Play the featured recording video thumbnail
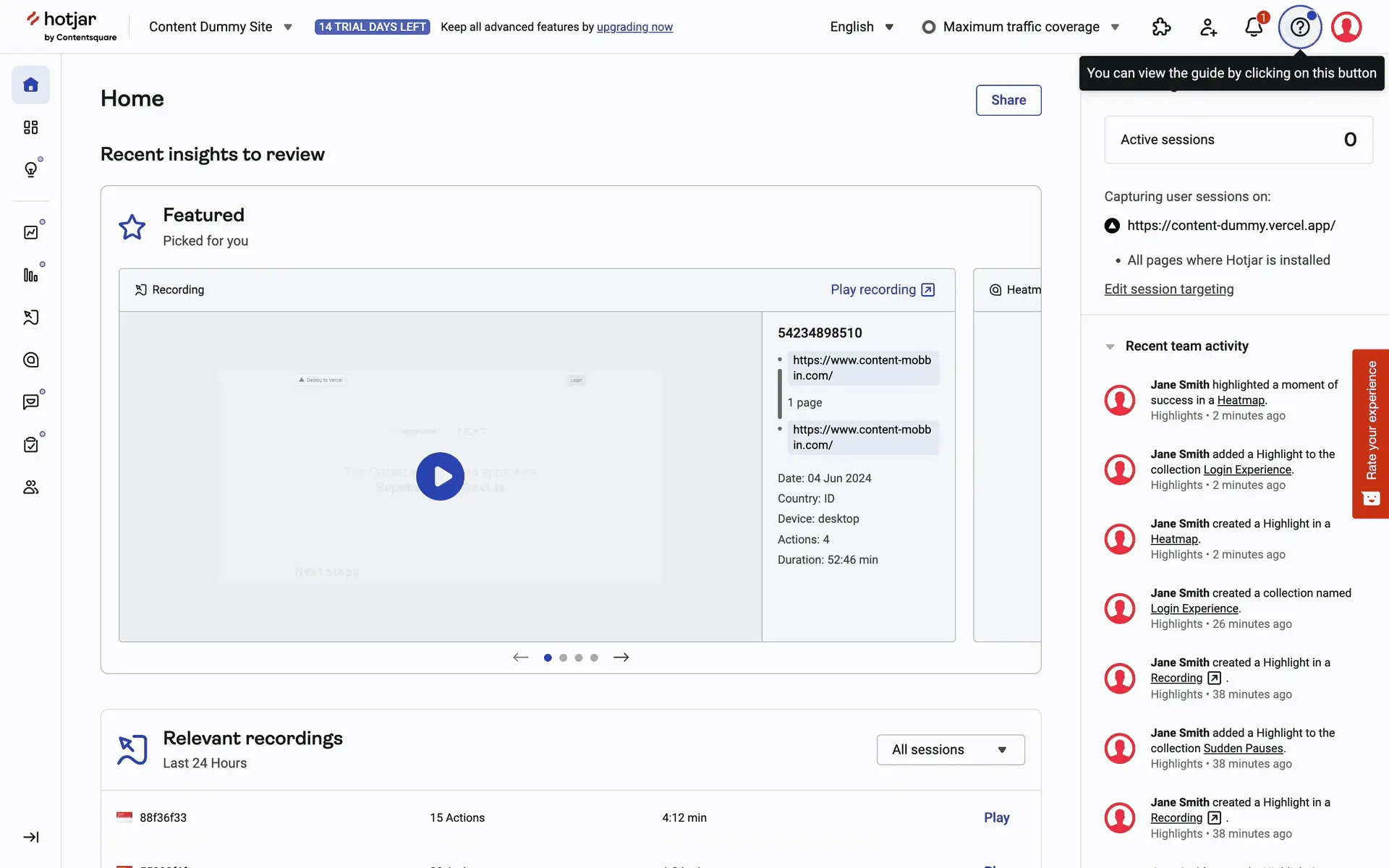 coord(440,477)
